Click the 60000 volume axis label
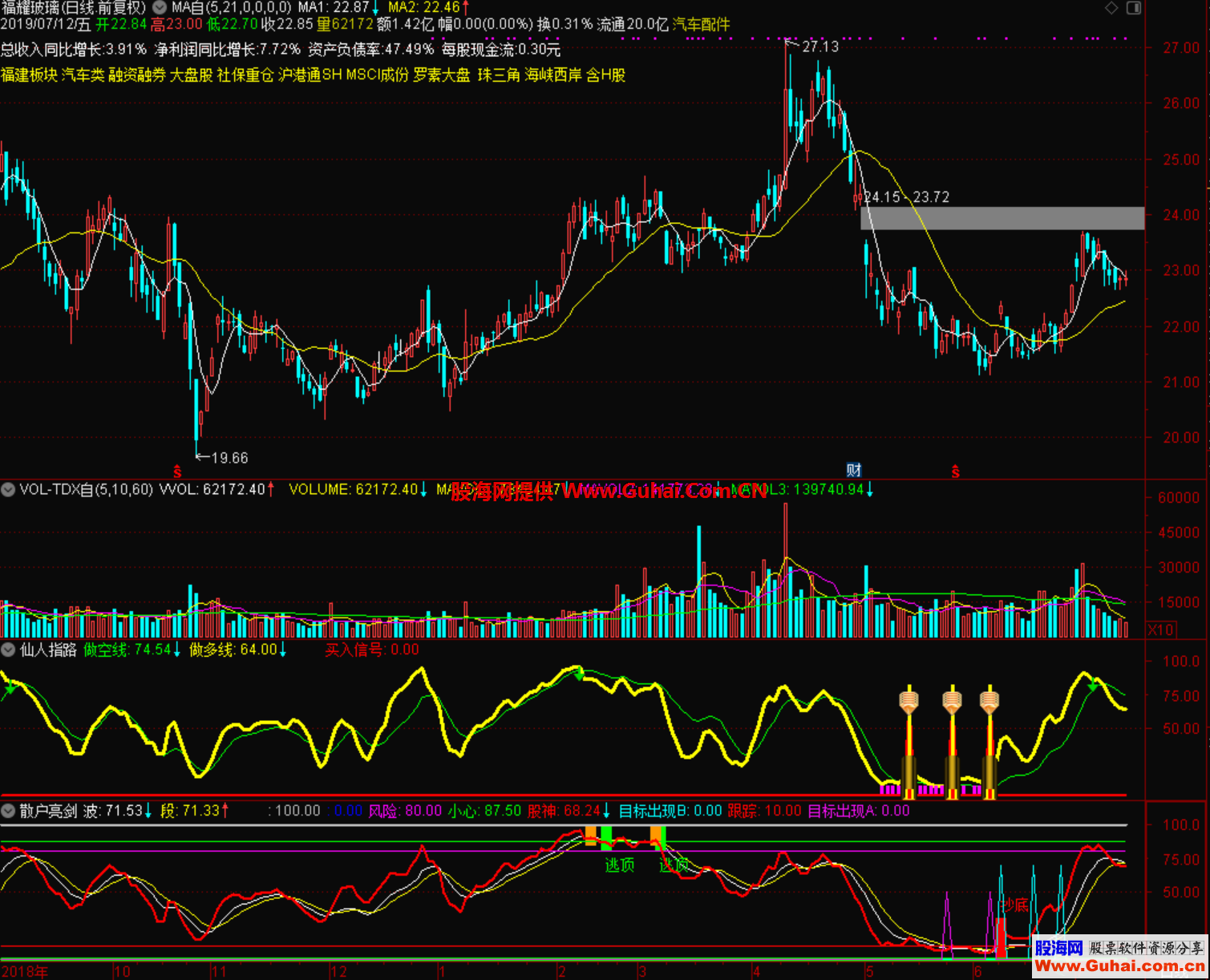Image resolution: width=1210 pixels, height=980 pixels. [1178, 497]
